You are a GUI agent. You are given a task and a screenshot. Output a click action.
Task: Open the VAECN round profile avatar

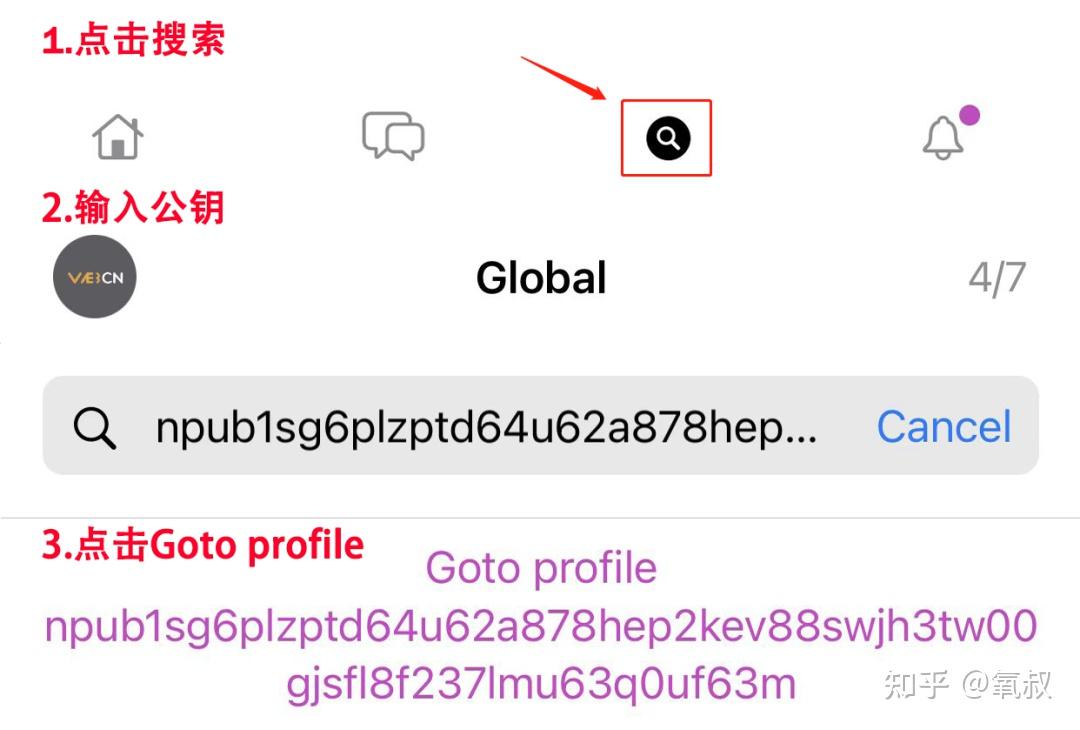coord(95,277)
